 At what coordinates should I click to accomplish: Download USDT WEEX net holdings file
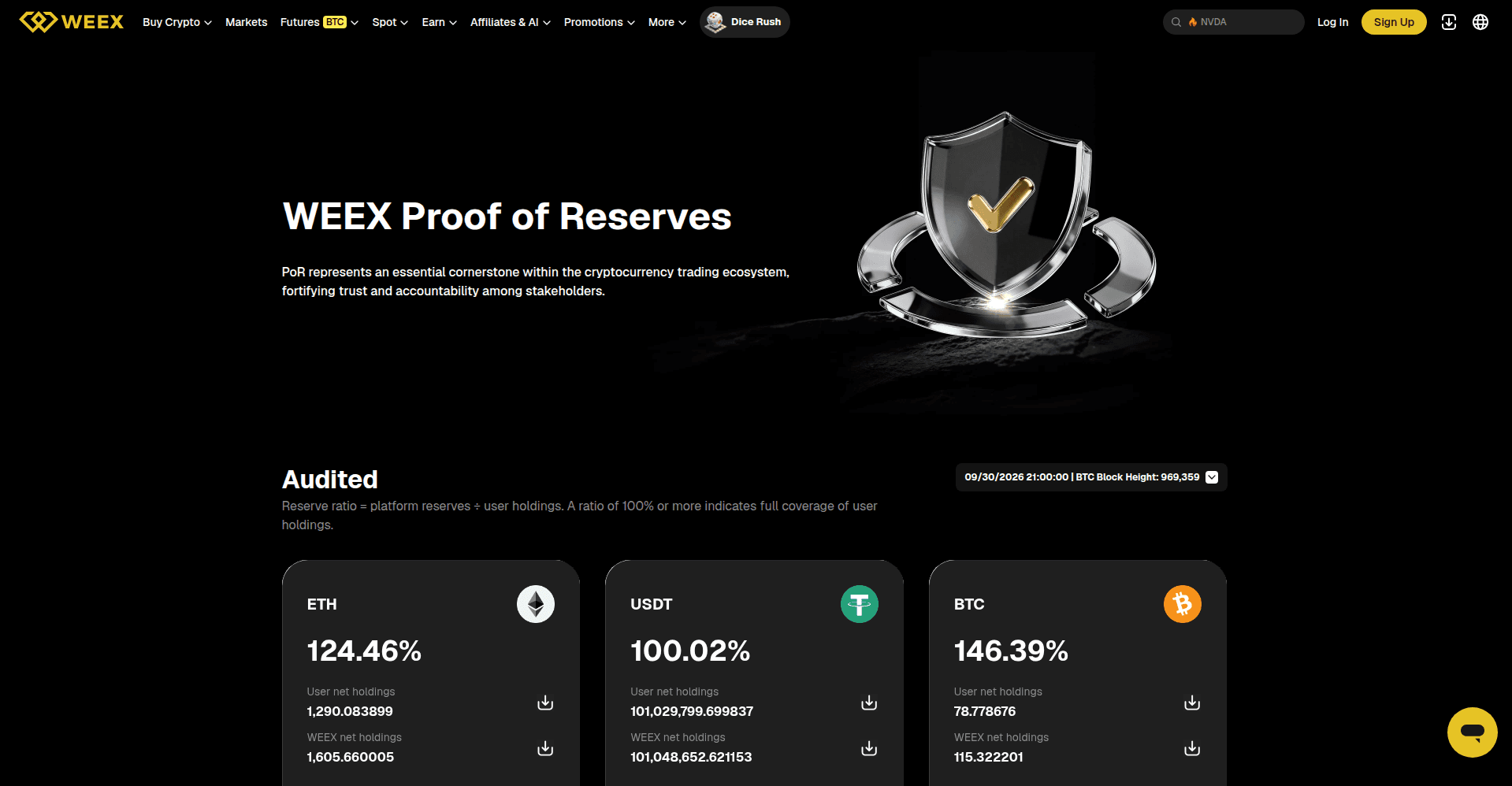pyautogui.click(x=869, y=748)
